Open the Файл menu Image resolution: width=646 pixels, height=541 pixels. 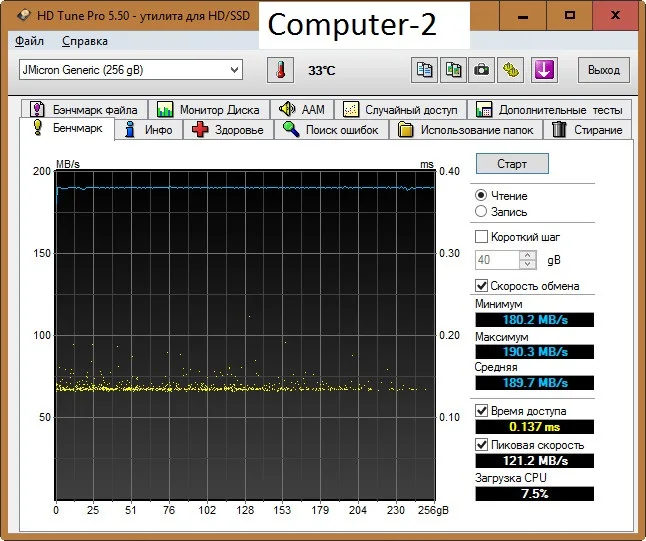coord(30,41)
